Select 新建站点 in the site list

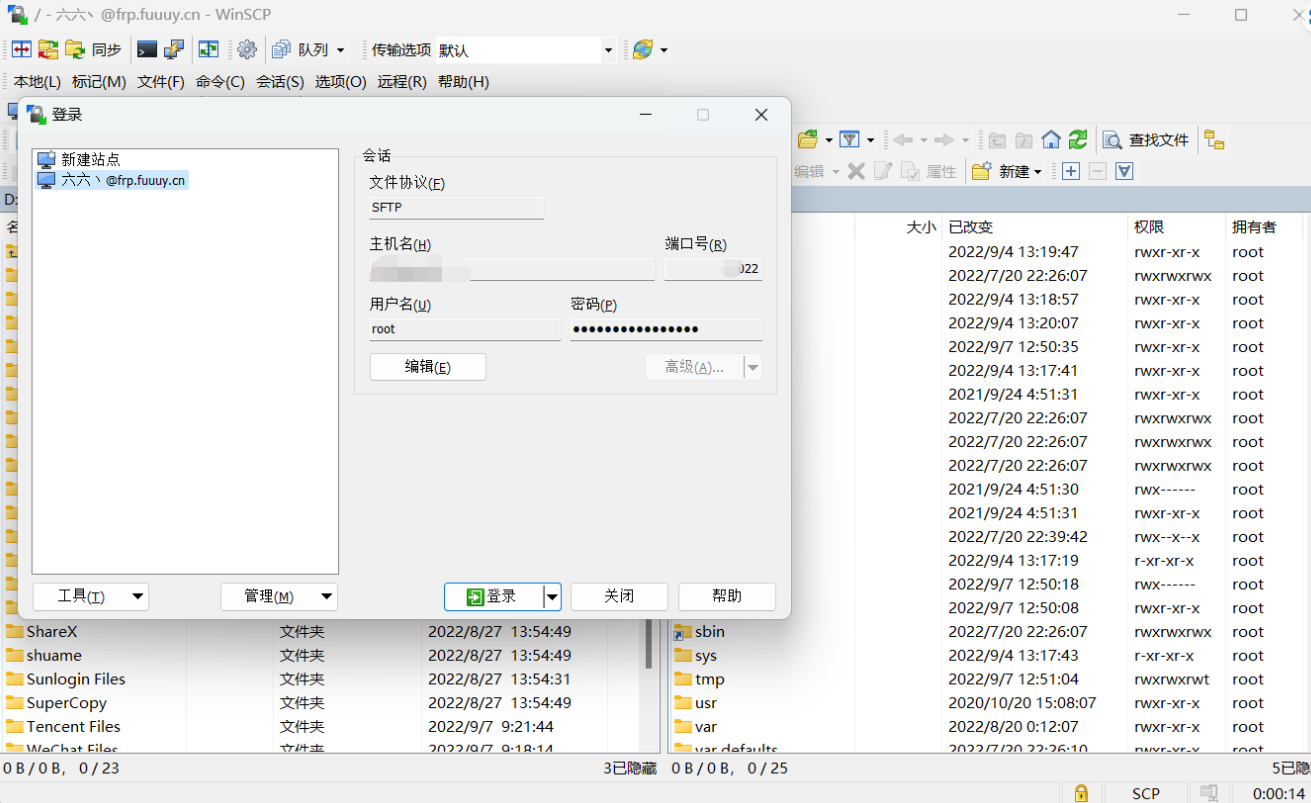[90, 160]
